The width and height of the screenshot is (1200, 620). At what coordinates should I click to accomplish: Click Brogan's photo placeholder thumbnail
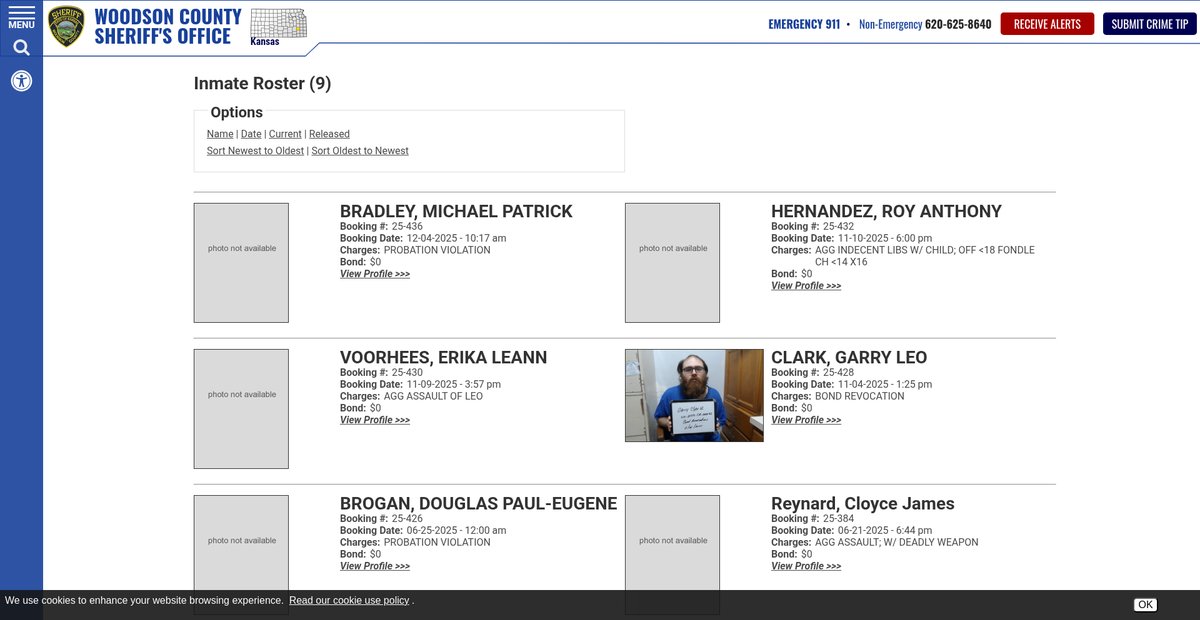pyautogui.click(x=241, y=541)
